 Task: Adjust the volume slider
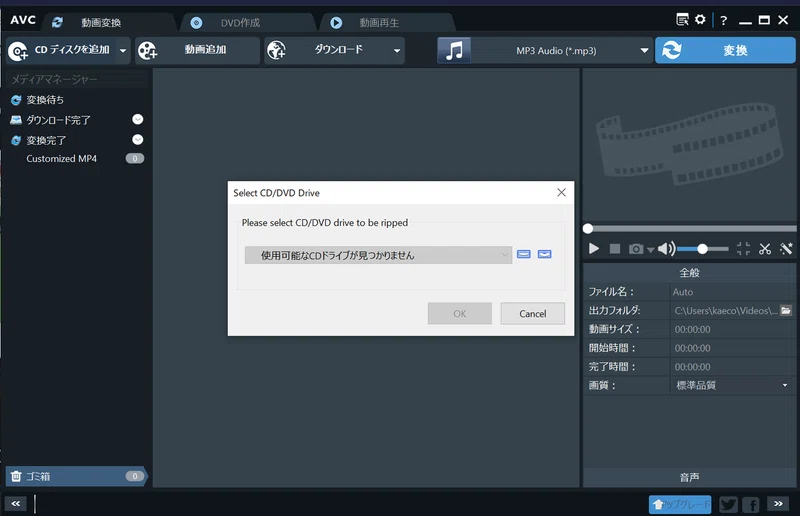coord(703,249)
